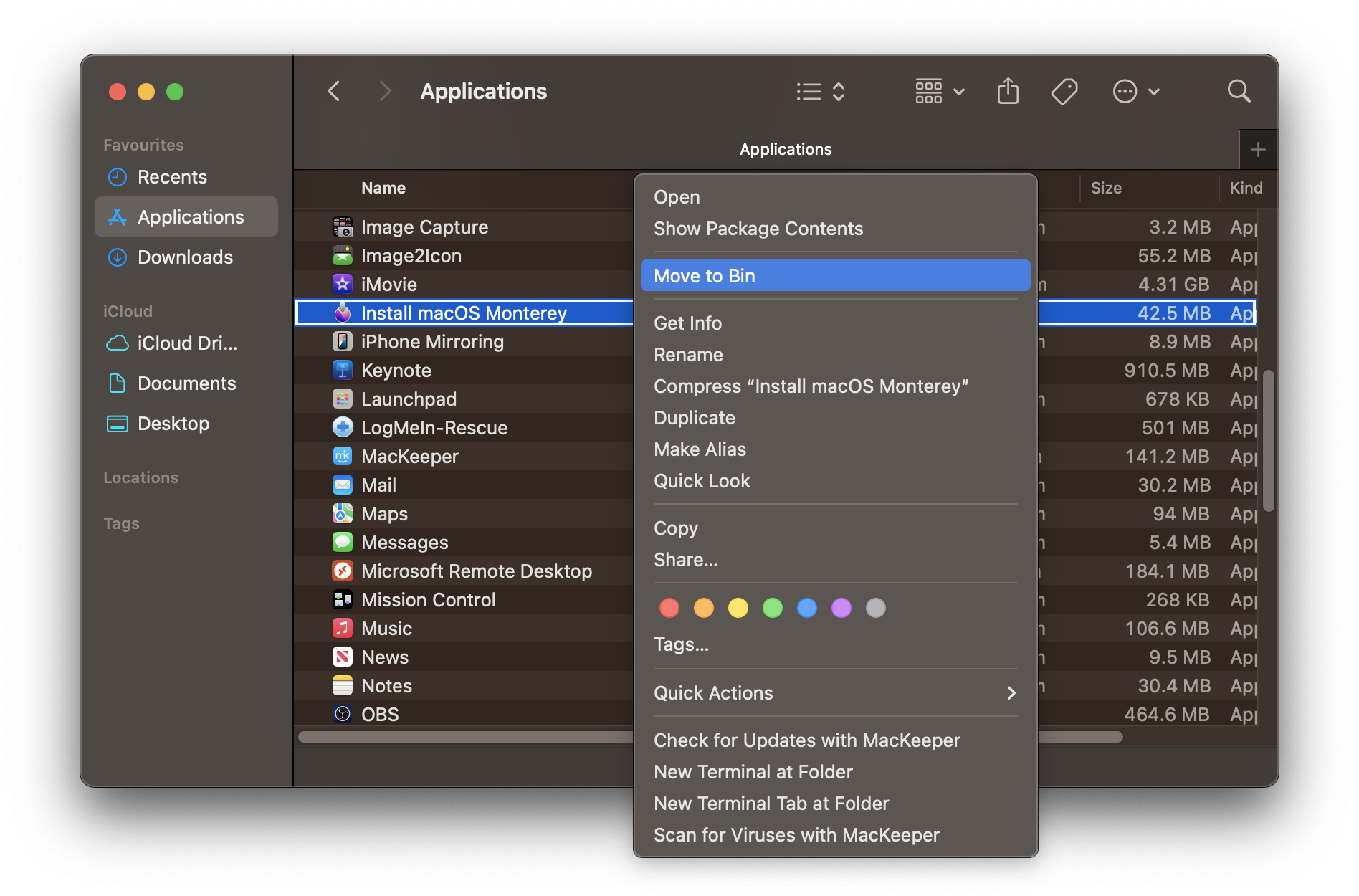Select Applications in the sidebar
This screenshot has width=1359, height=896.
[x=186, y=217]
